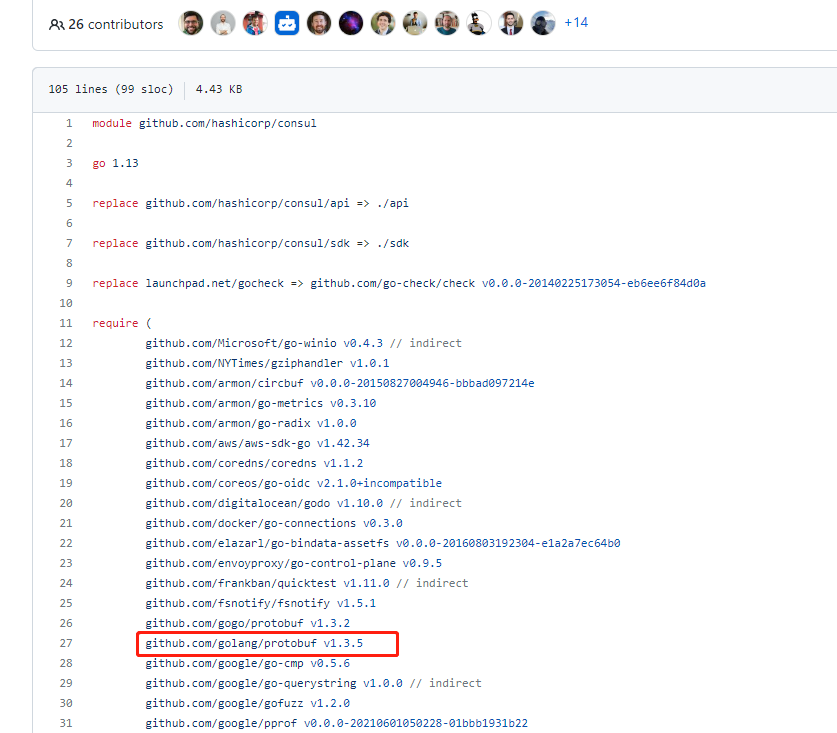Click the 26 contributors label
837x733 pixels.
pyautogui.click(x=116, y=25)
